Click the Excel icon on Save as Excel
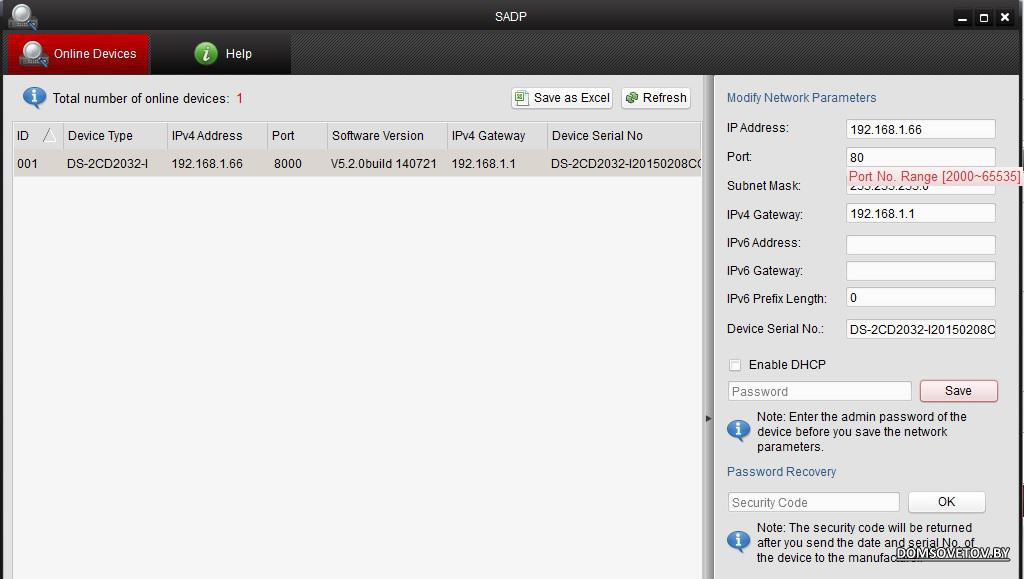 click(521, 98)
